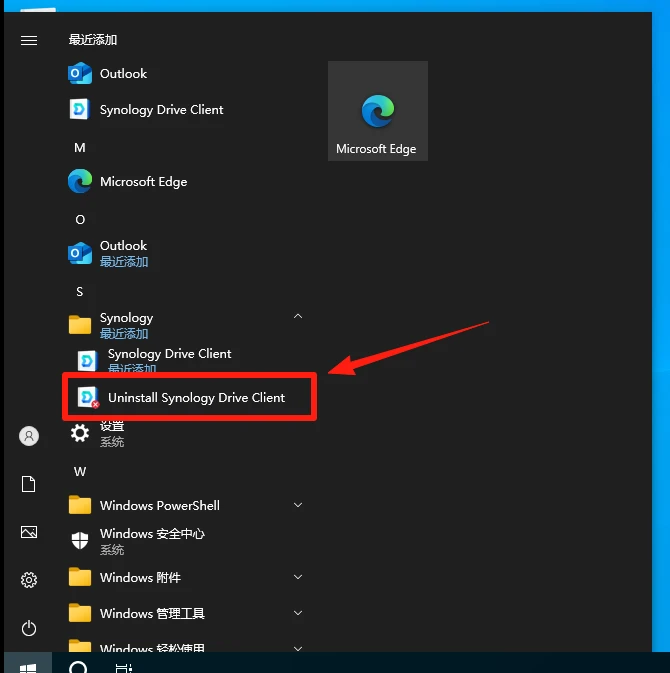Click the Windows Accessories folder icon
Image resolution: width=670 pixels, height=673 pixels.
point(80,577)
